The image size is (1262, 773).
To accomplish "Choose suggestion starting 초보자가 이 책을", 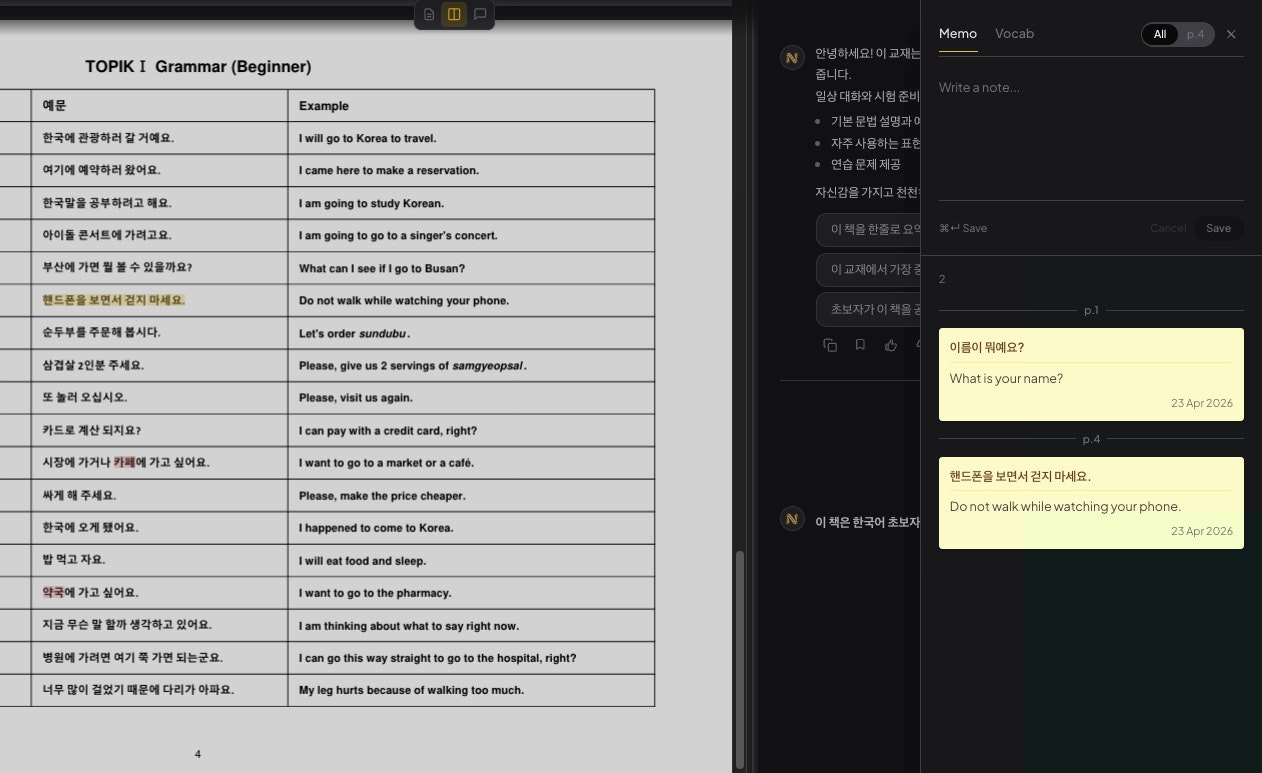I will tap(868, 309).
